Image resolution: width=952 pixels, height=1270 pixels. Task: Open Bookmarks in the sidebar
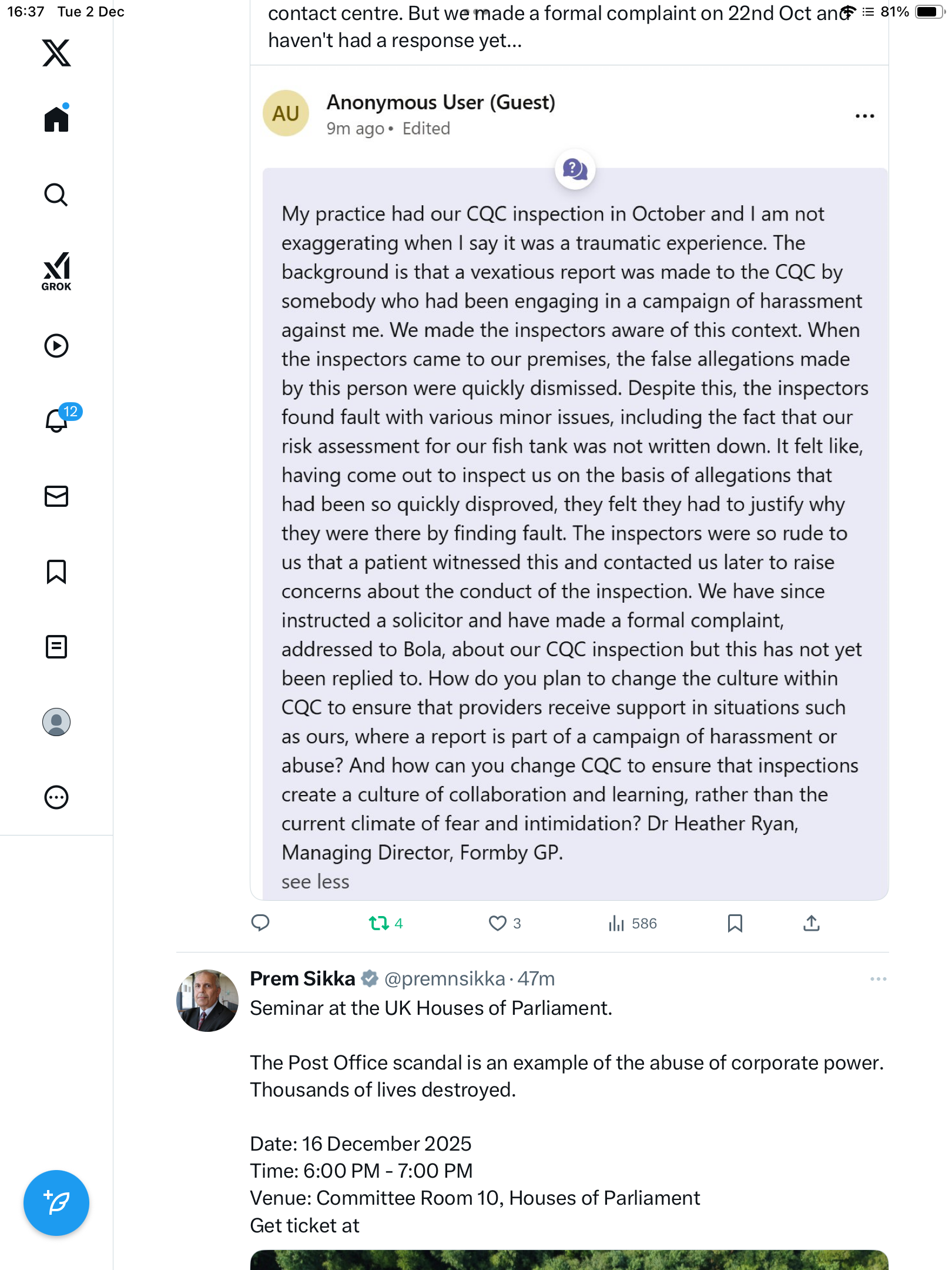point(56,571)
